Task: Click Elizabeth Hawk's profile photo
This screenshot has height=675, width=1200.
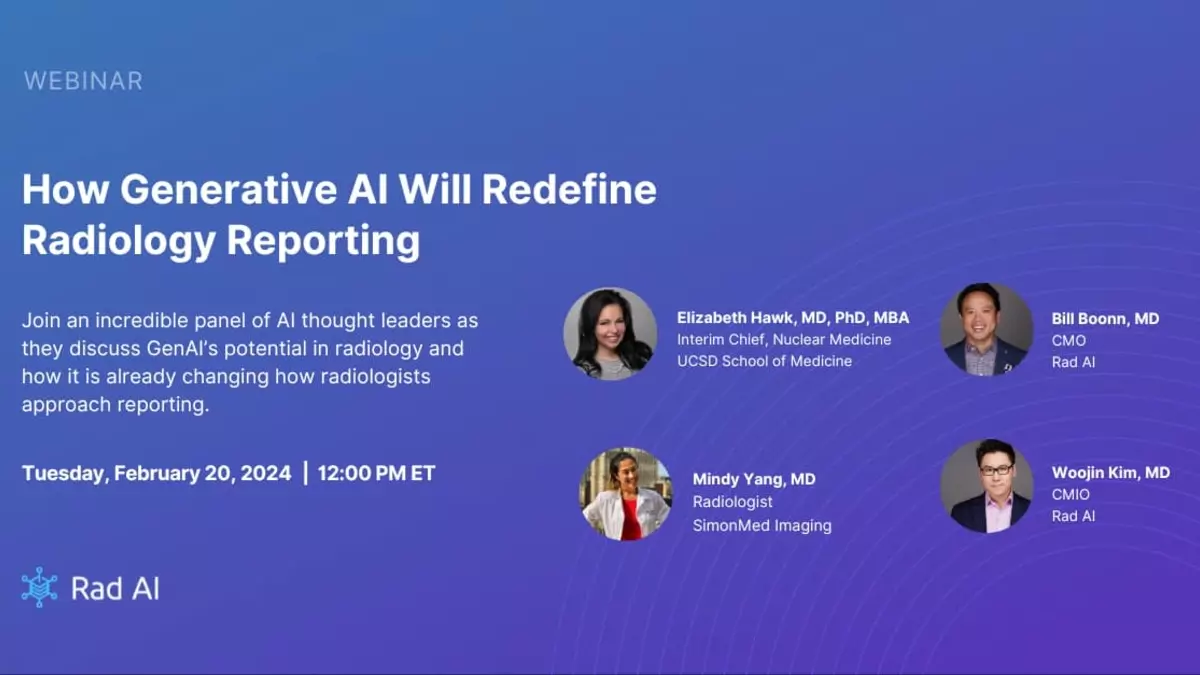Action: pos(610,334)
